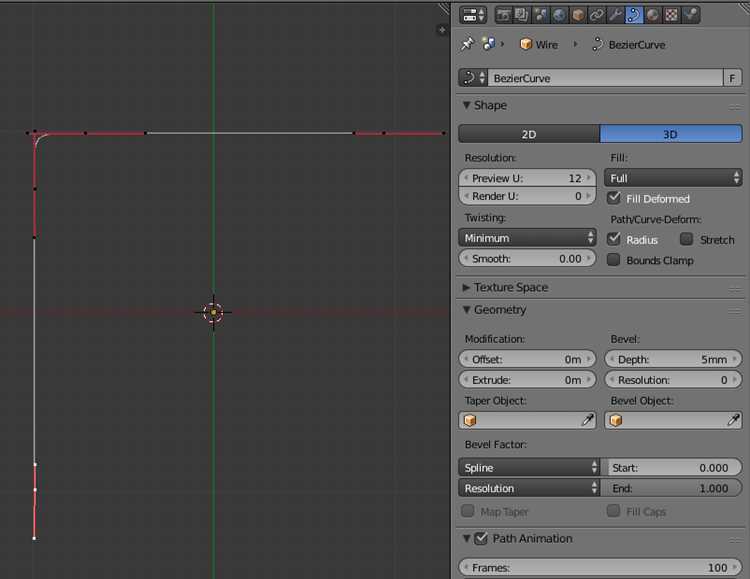750x579 pixels.
Task: Open the Material properties sphere icon
Action: coord(652,15)
